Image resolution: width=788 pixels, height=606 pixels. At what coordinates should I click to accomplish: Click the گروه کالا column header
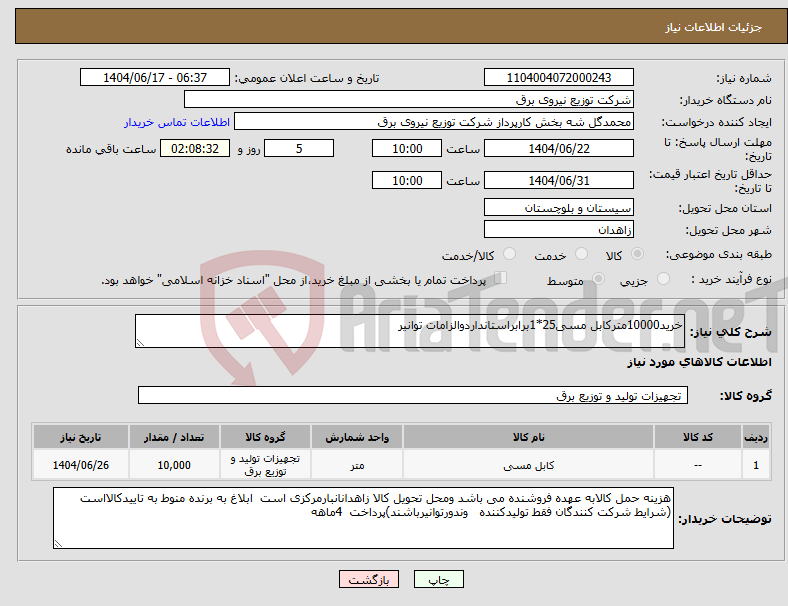(x=265, y=437)
